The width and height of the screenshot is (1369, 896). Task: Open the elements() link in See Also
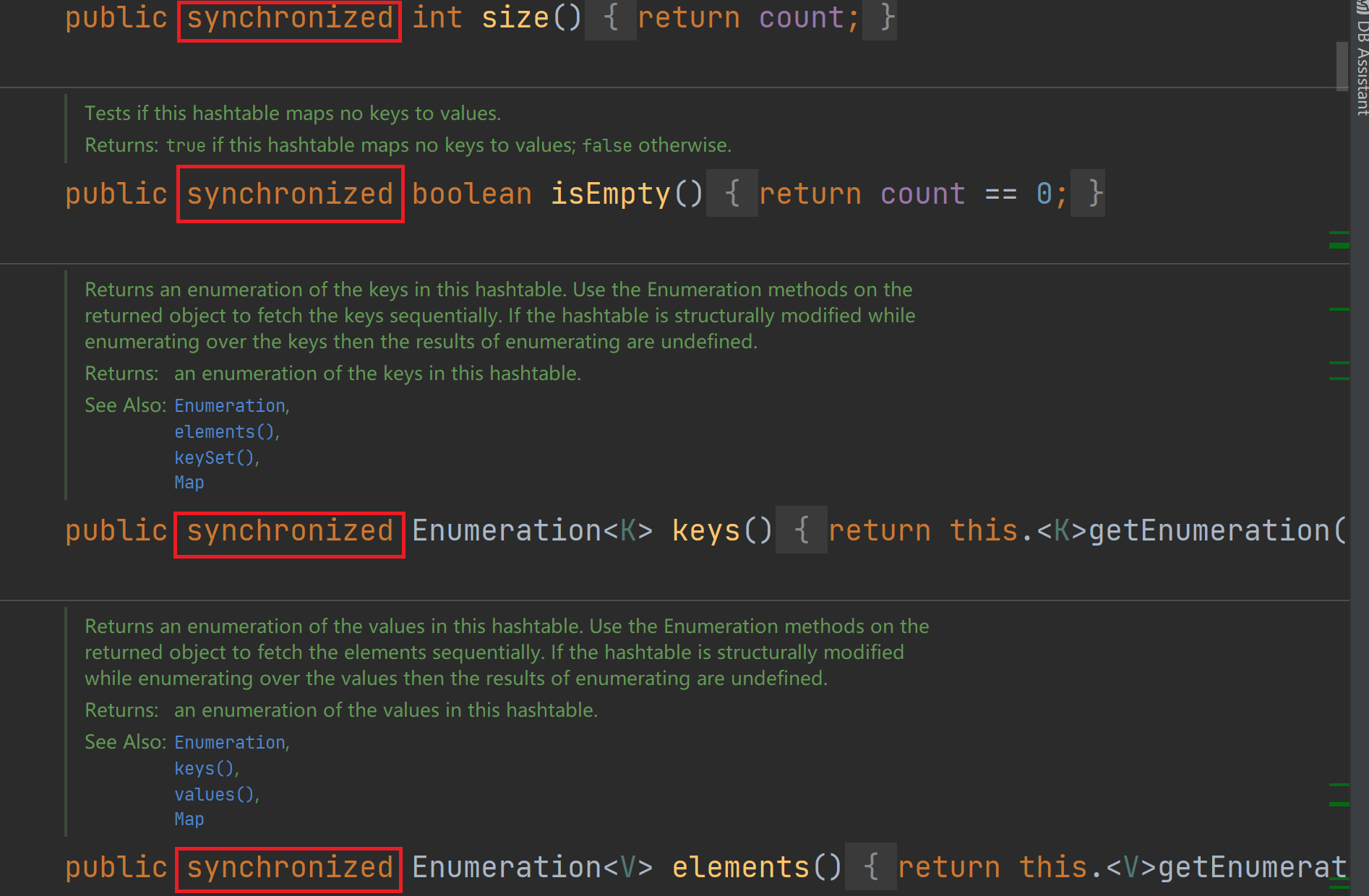225,432
